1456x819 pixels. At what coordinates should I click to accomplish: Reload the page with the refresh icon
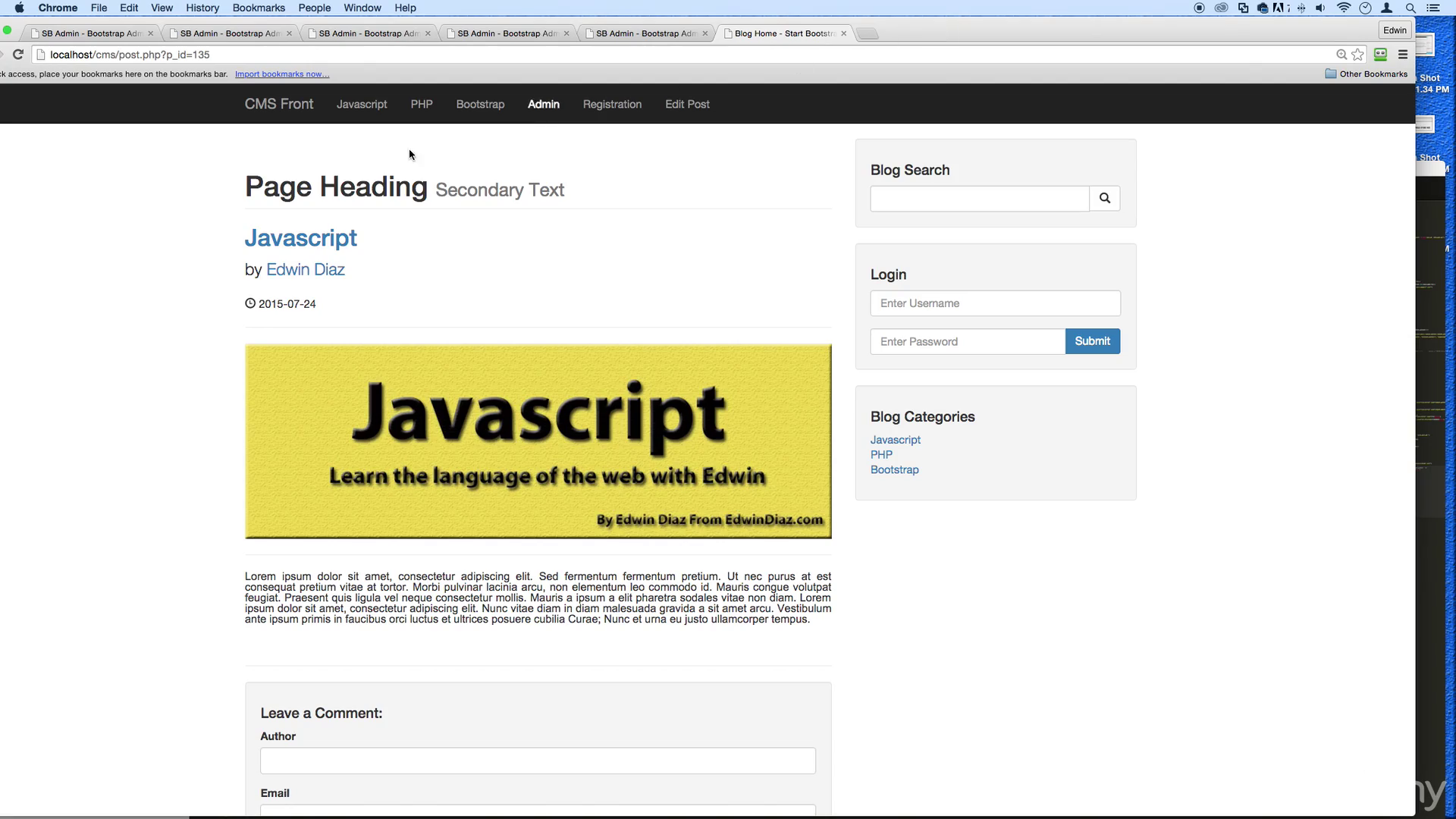(18, 55)
